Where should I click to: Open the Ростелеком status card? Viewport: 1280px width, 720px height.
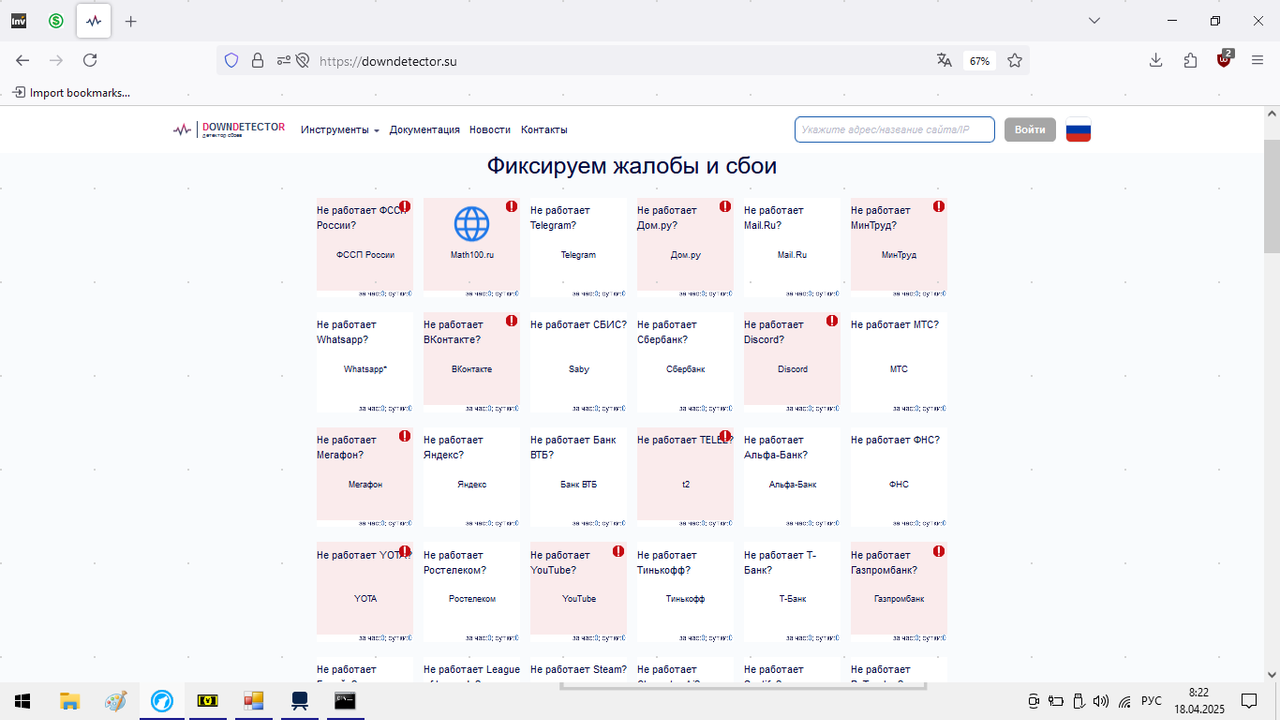[x=472, y=592]
